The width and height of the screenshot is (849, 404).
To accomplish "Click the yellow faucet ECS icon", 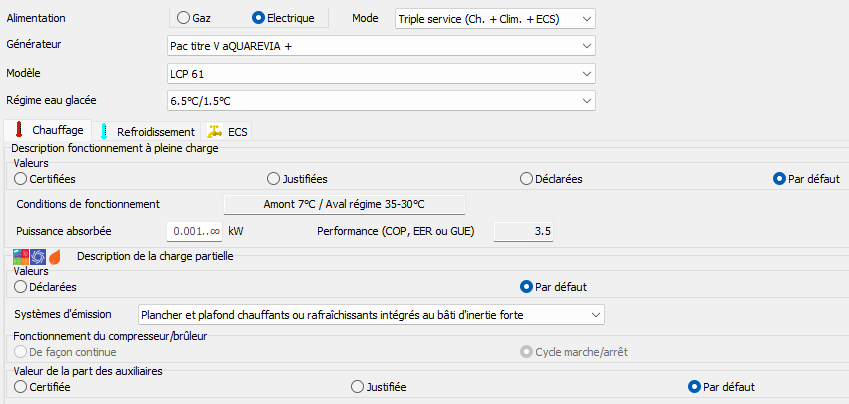I will (215, 131).
